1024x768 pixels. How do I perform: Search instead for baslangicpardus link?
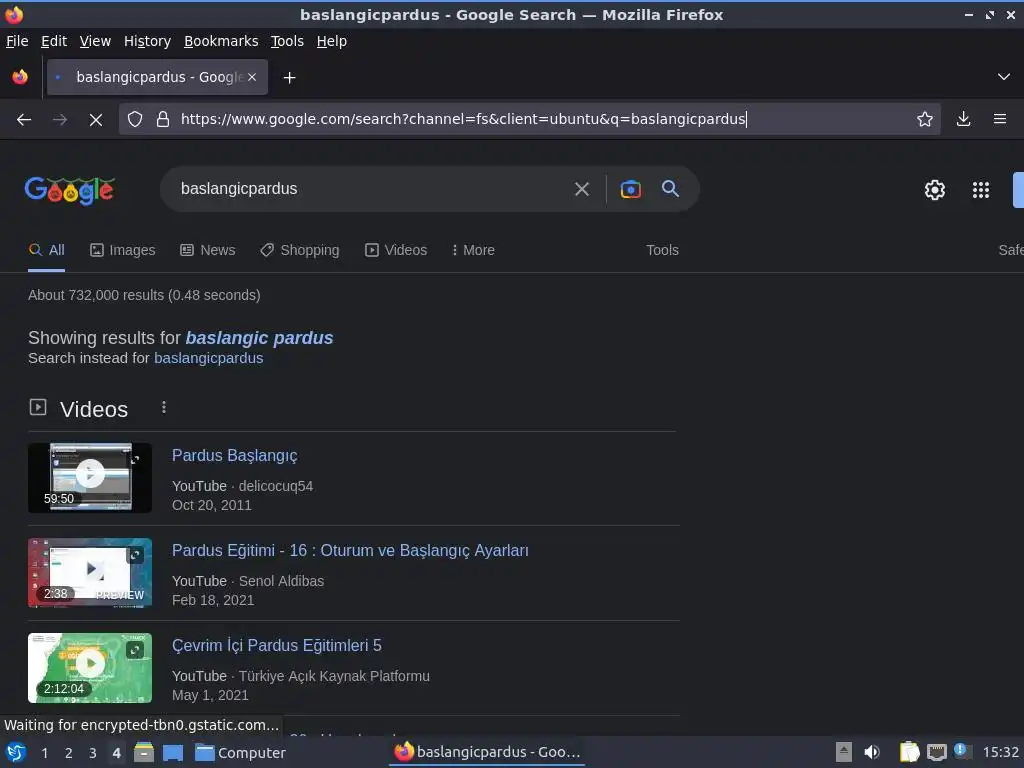tap(208, 358)
